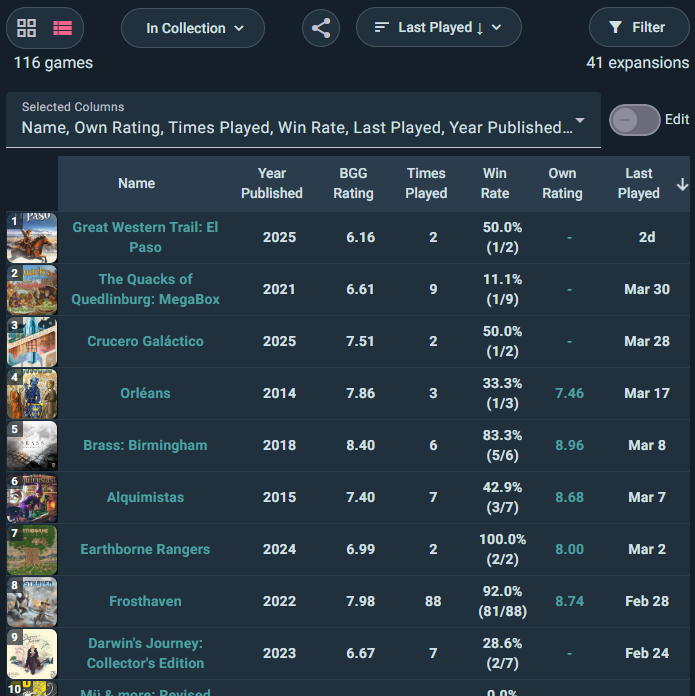Click Darwin's Journey last played Feb 24

(x=647, y=652)
